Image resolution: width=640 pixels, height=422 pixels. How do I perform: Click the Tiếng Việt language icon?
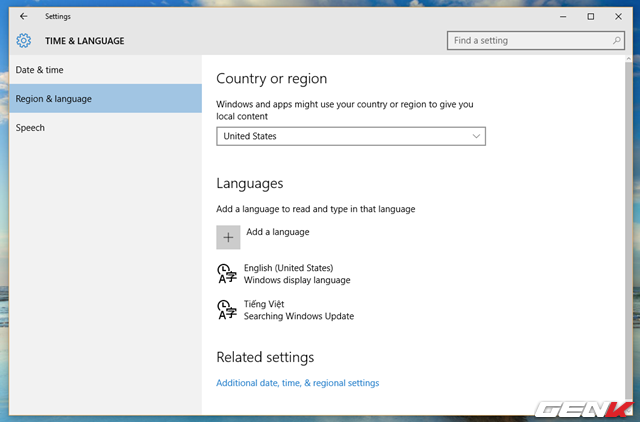tap(227, 309)
